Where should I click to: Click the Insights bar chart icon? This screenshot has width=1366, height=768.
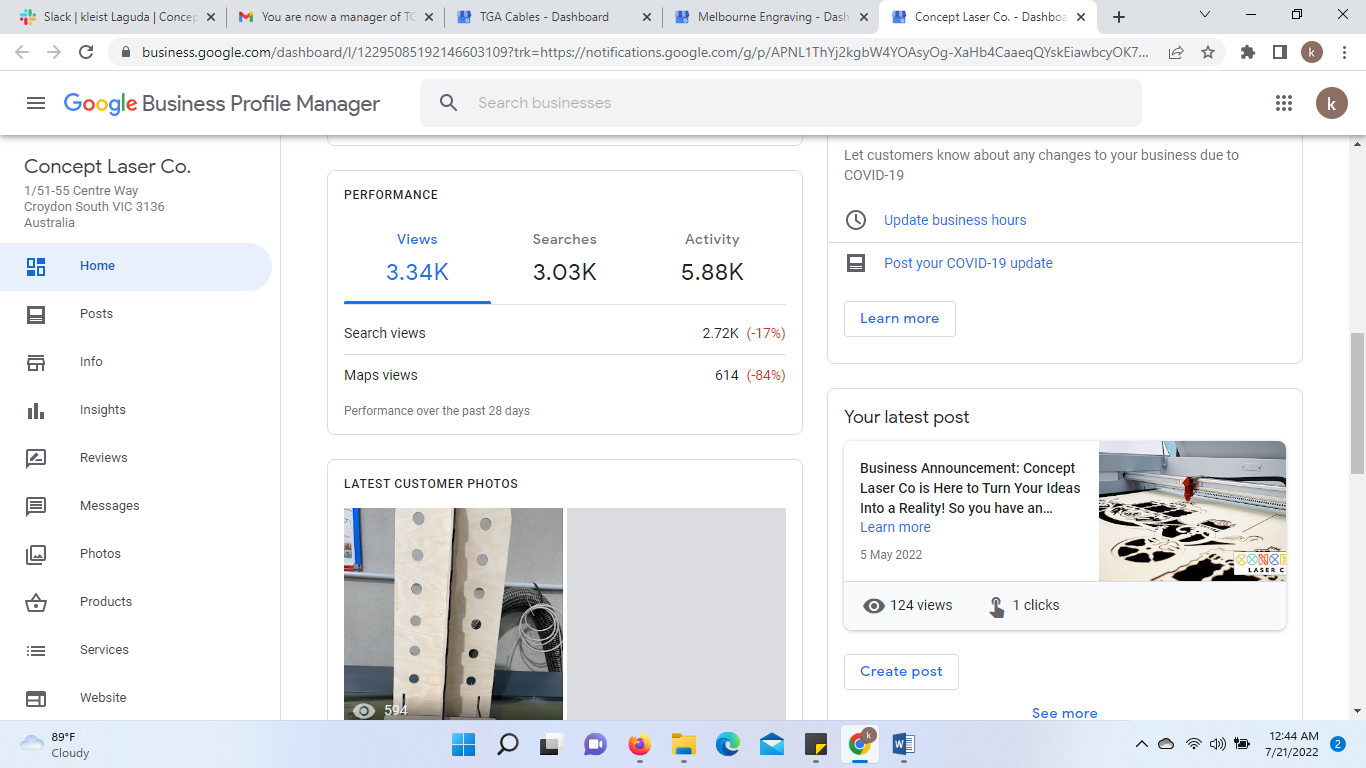pyautogui.click(x=36, y=410)
